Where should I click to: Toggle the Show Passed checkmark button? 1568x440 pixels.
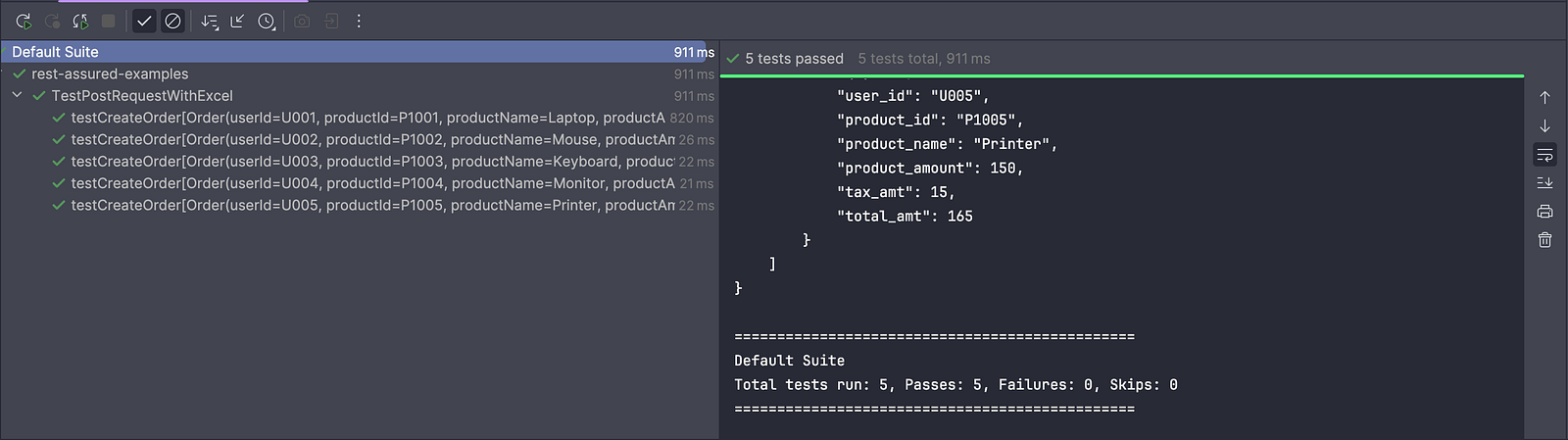click(144, 21)
